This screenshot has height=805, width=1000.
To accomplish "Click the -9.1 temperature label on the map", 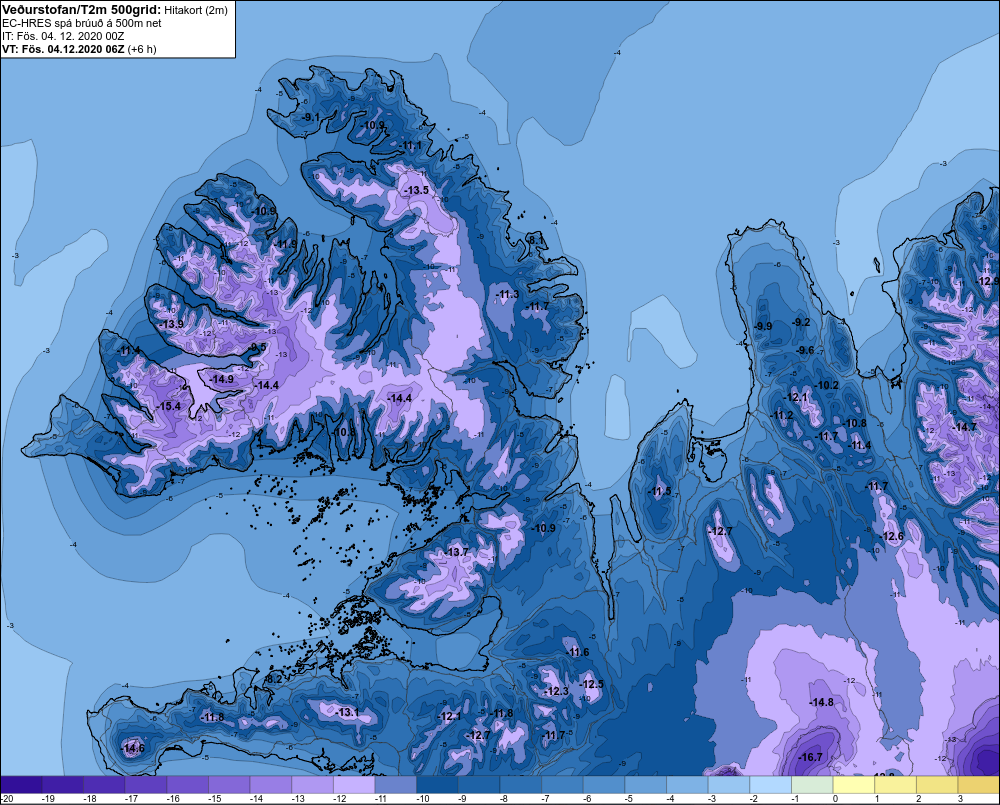I will pos(311,117).
